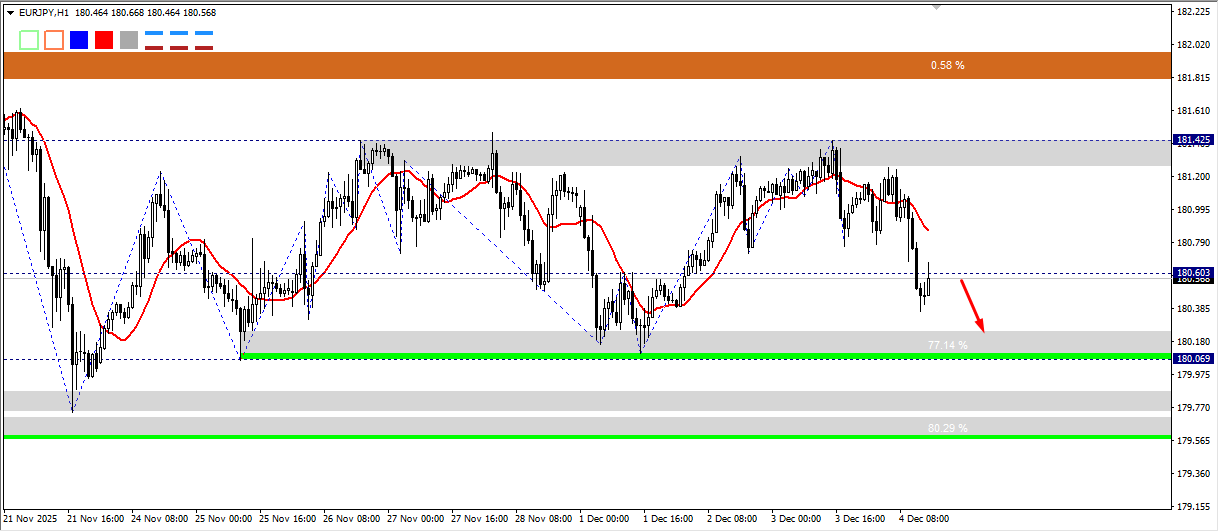Click the 3 Dec 00:00 time label
Viewport: 1218px width, 532px height.
pyautogui.click(x=797, y=520)
